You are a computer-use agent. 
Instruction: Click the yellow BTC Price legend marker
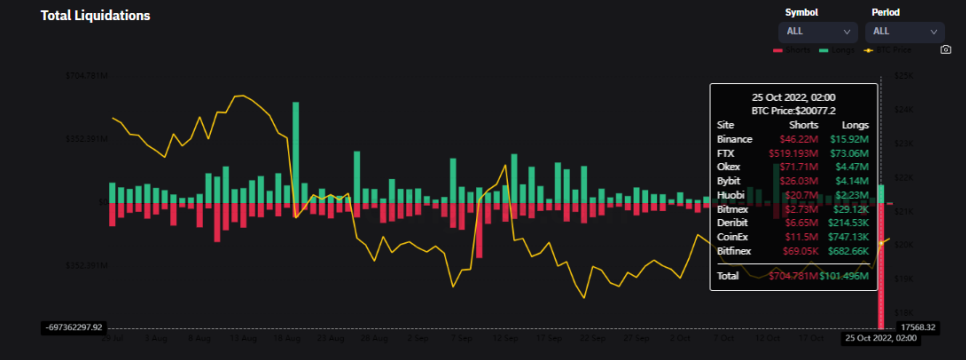pos(869,51)
